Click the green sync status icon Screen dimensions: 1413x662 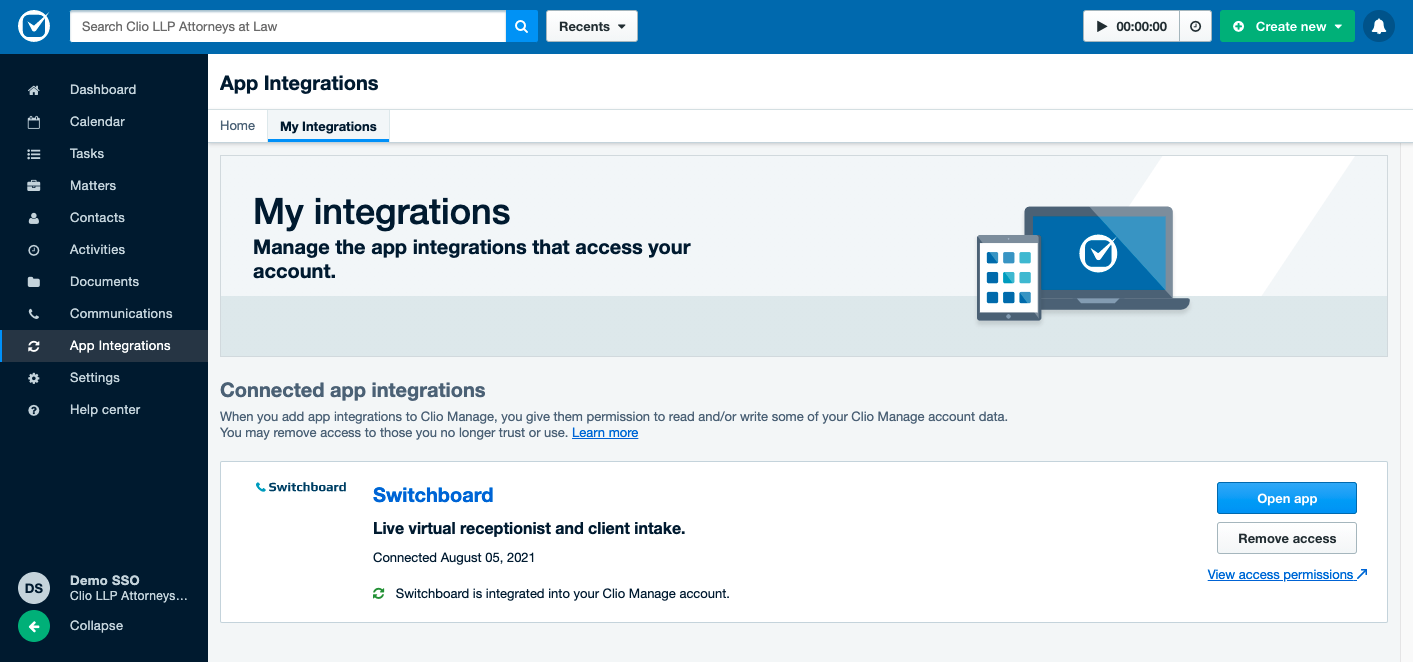(x=379, y=594)
